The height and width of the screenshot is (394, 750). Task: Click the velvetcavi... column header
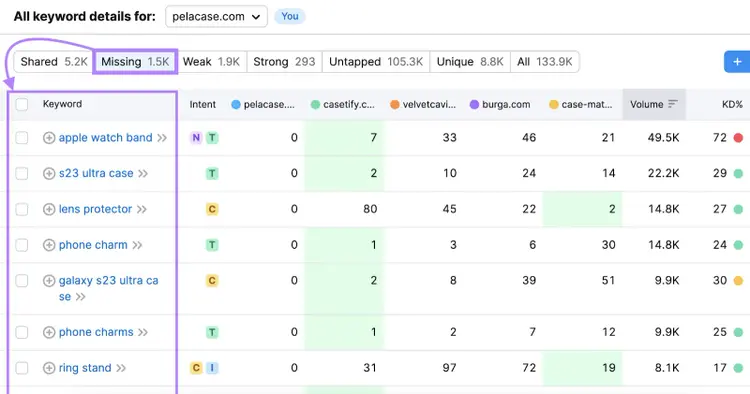(x=424, y=104)
